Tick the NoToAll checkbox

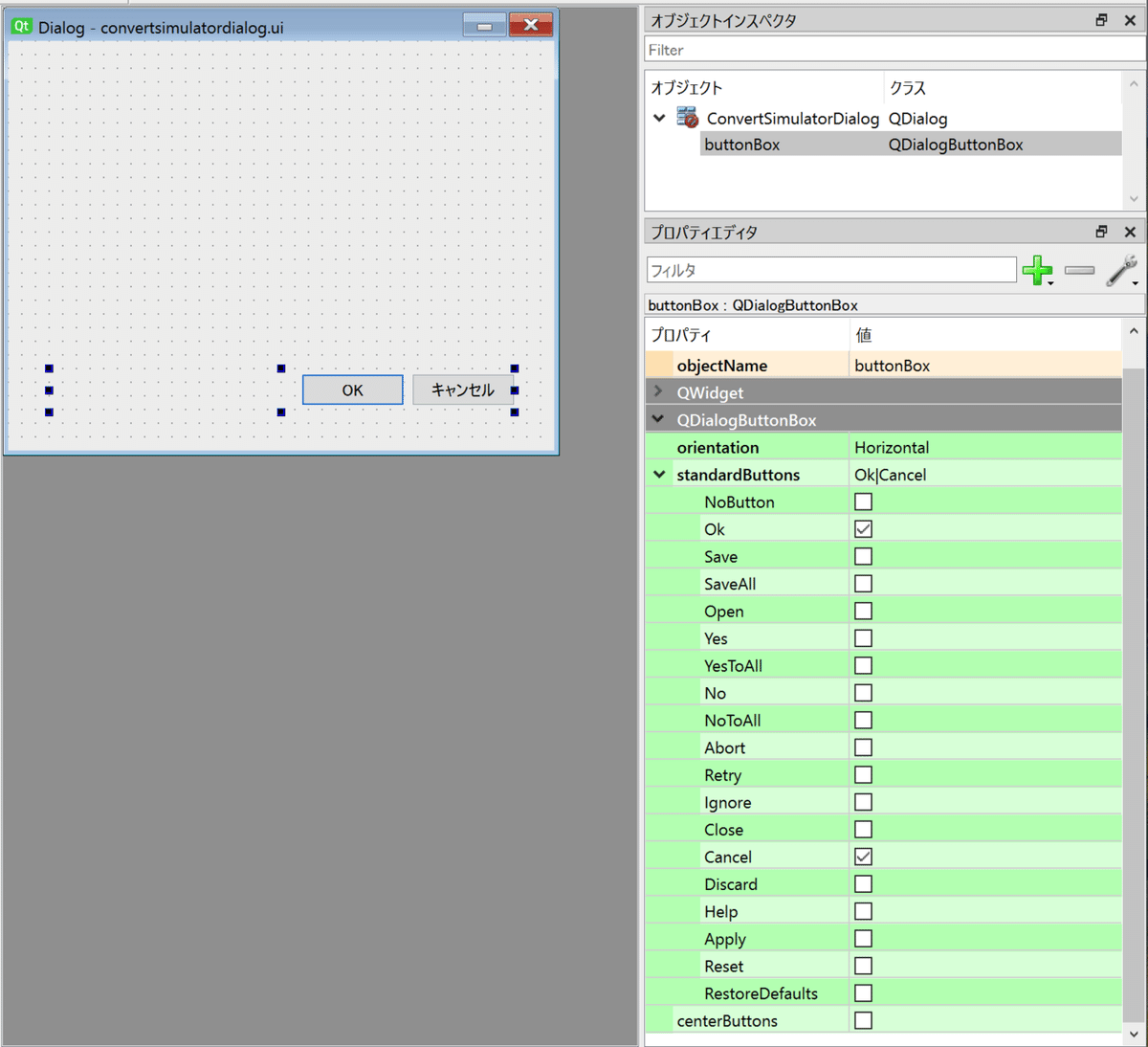(863, 720)
